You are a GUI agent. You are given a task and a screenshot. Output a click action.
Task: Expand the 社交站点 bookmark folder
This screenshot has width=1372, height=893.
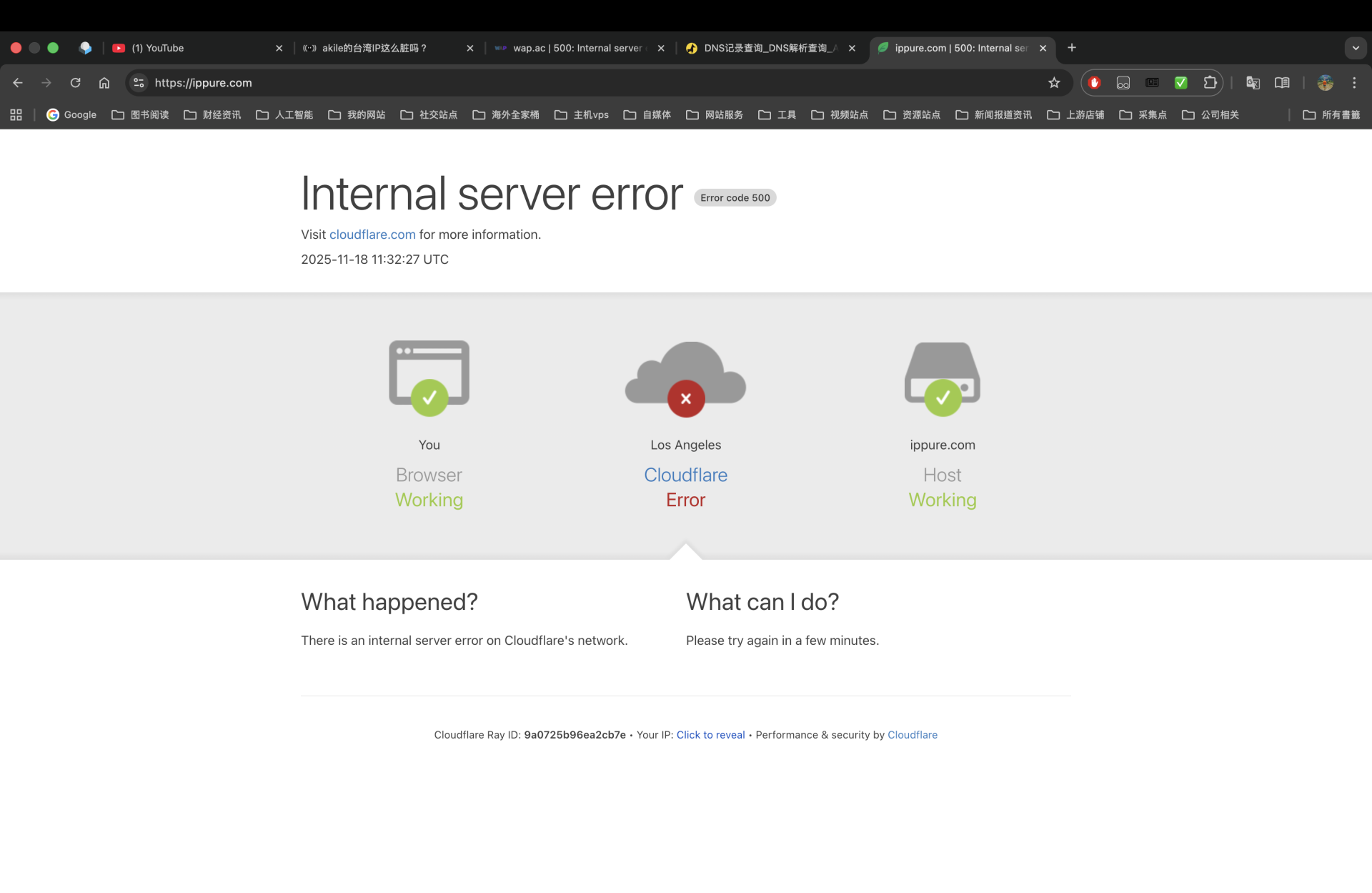tap(429, 114)
